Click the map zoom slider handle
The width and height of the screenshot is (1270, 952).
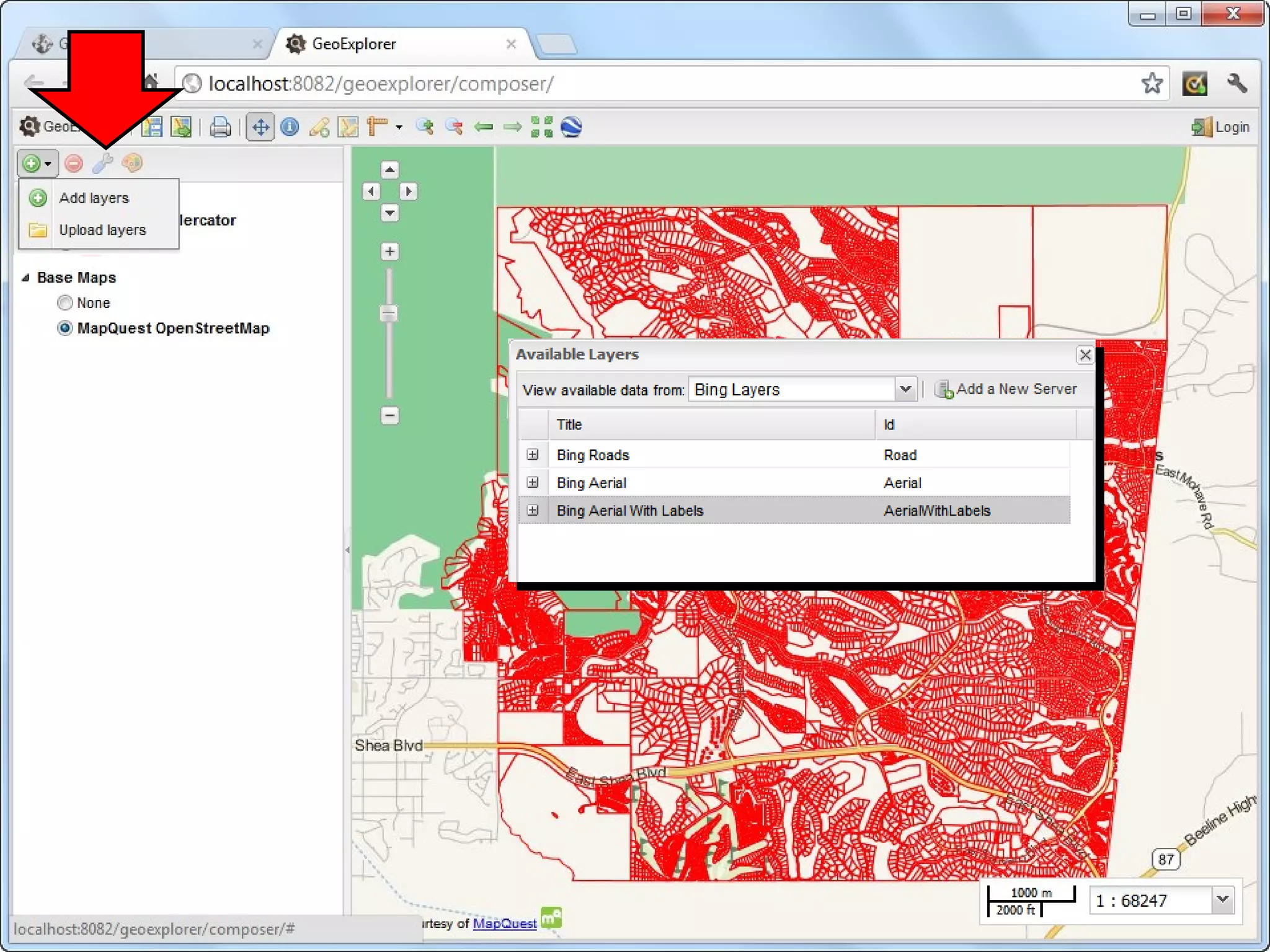click(389, 314)
